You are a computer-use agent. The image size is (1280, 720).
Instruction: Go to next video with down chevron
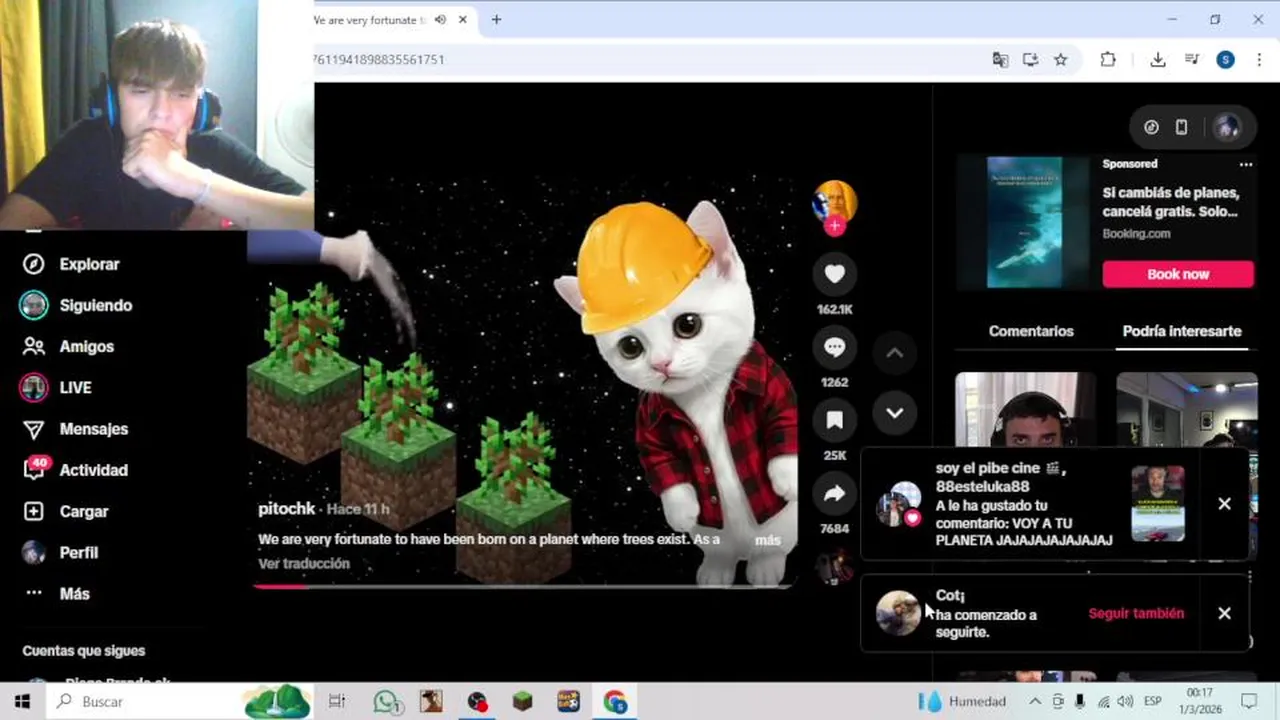(894, 413)
